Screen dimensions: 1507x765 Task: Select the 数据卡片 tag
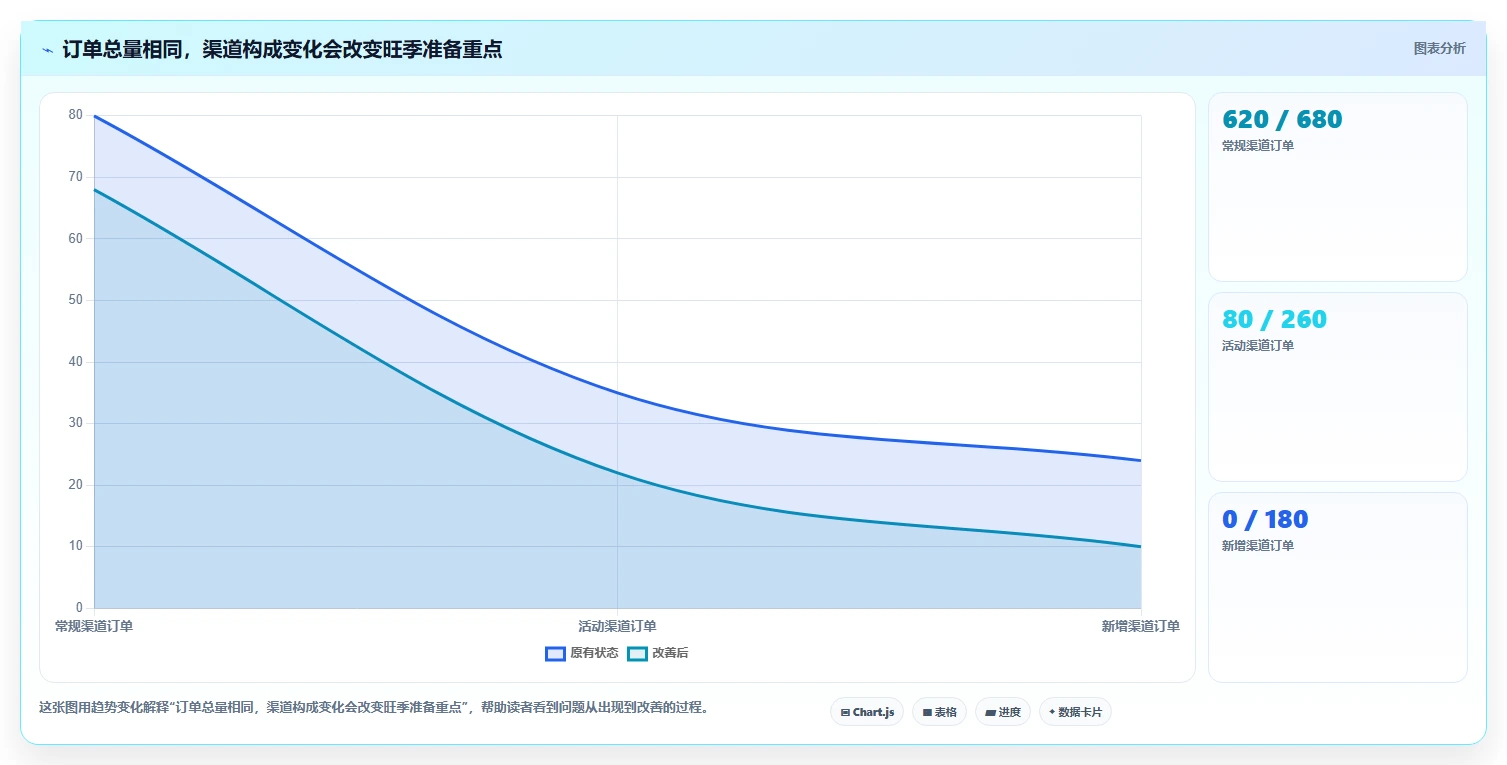coord(1075,712)
